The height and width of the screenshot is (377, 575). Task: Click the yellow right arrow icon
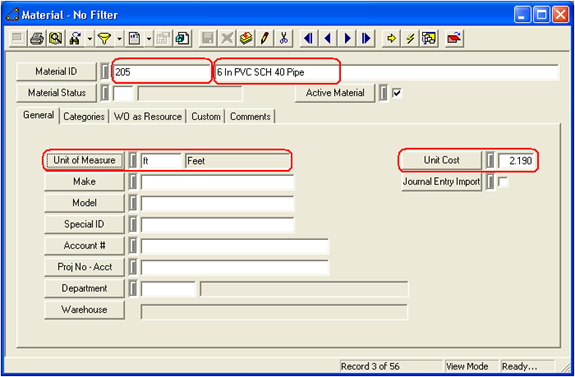[x=391, y=38]
